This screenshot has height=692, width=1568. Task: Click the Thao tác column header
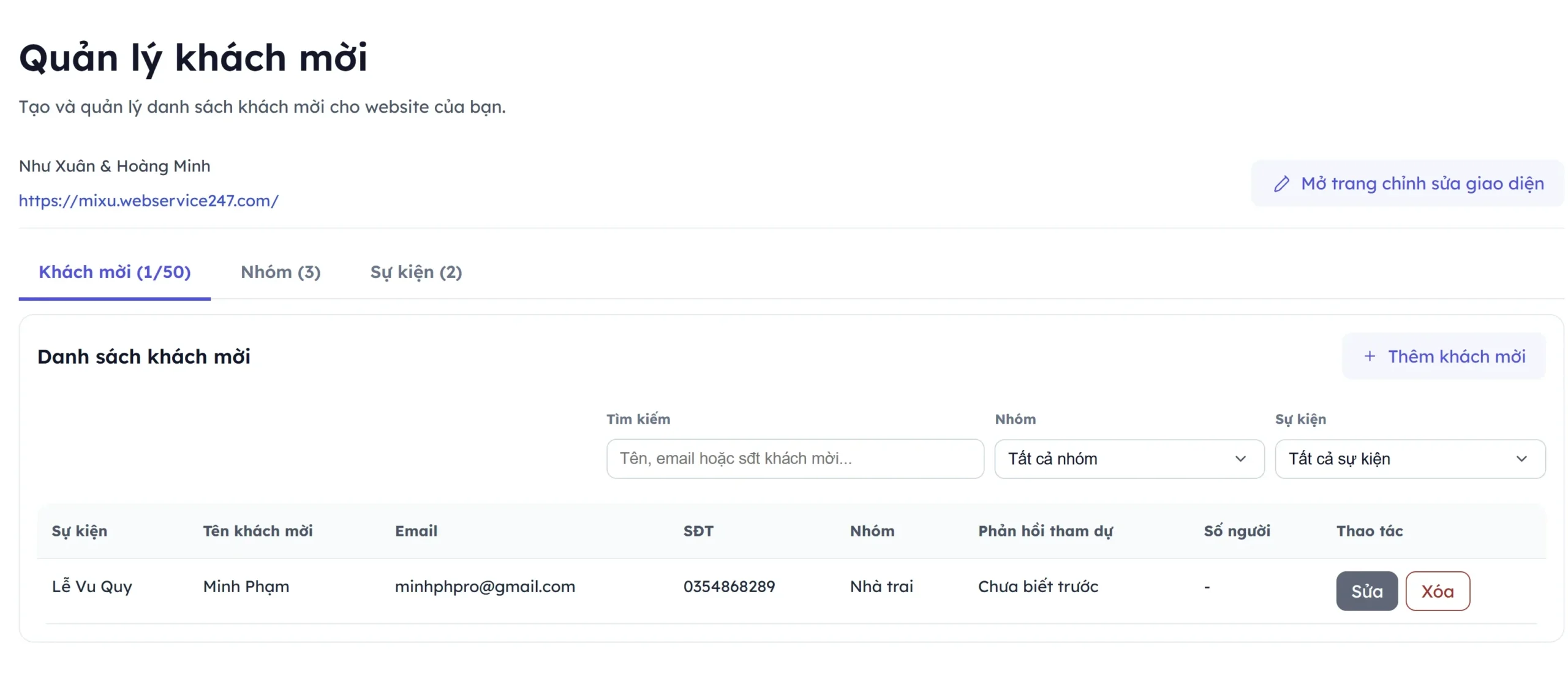point(1369,531)
